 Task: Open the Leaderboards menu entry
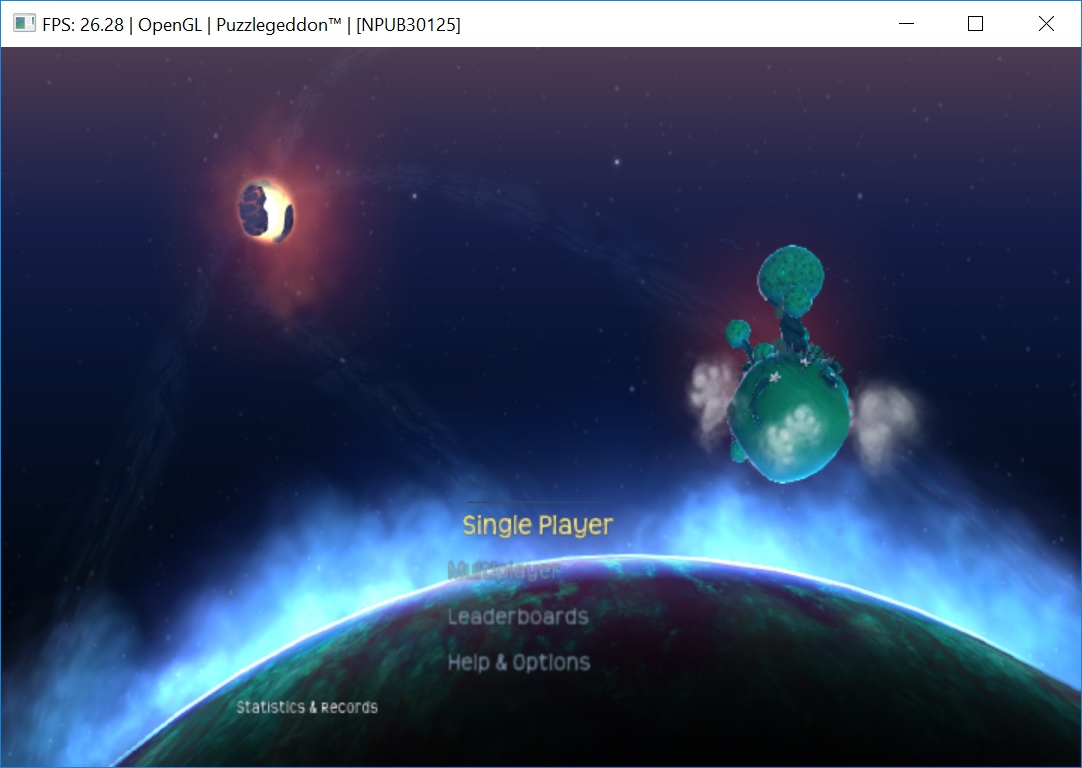pos(517,617)
